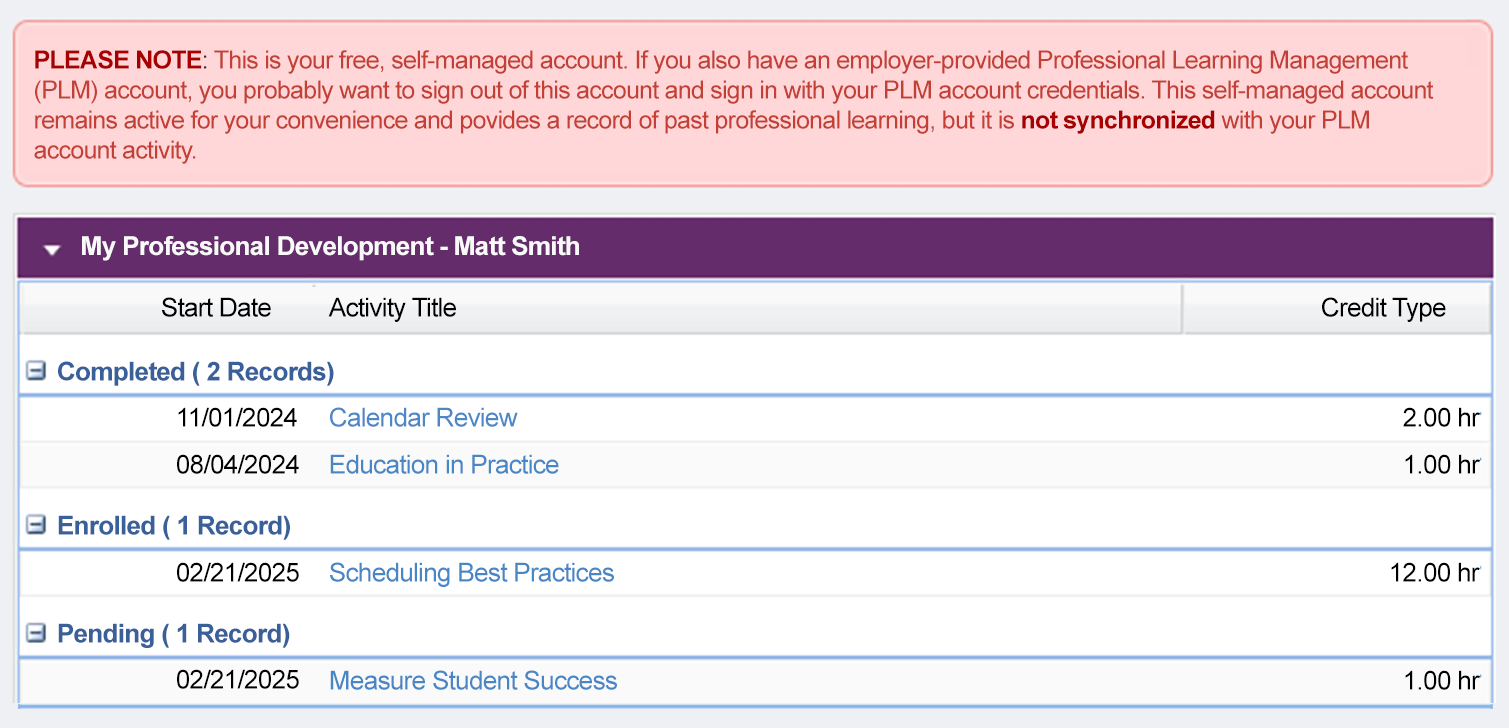Click the 11/01/2024 start date cell
This screenshot has height=728, width=1509.
coord(238,417)
